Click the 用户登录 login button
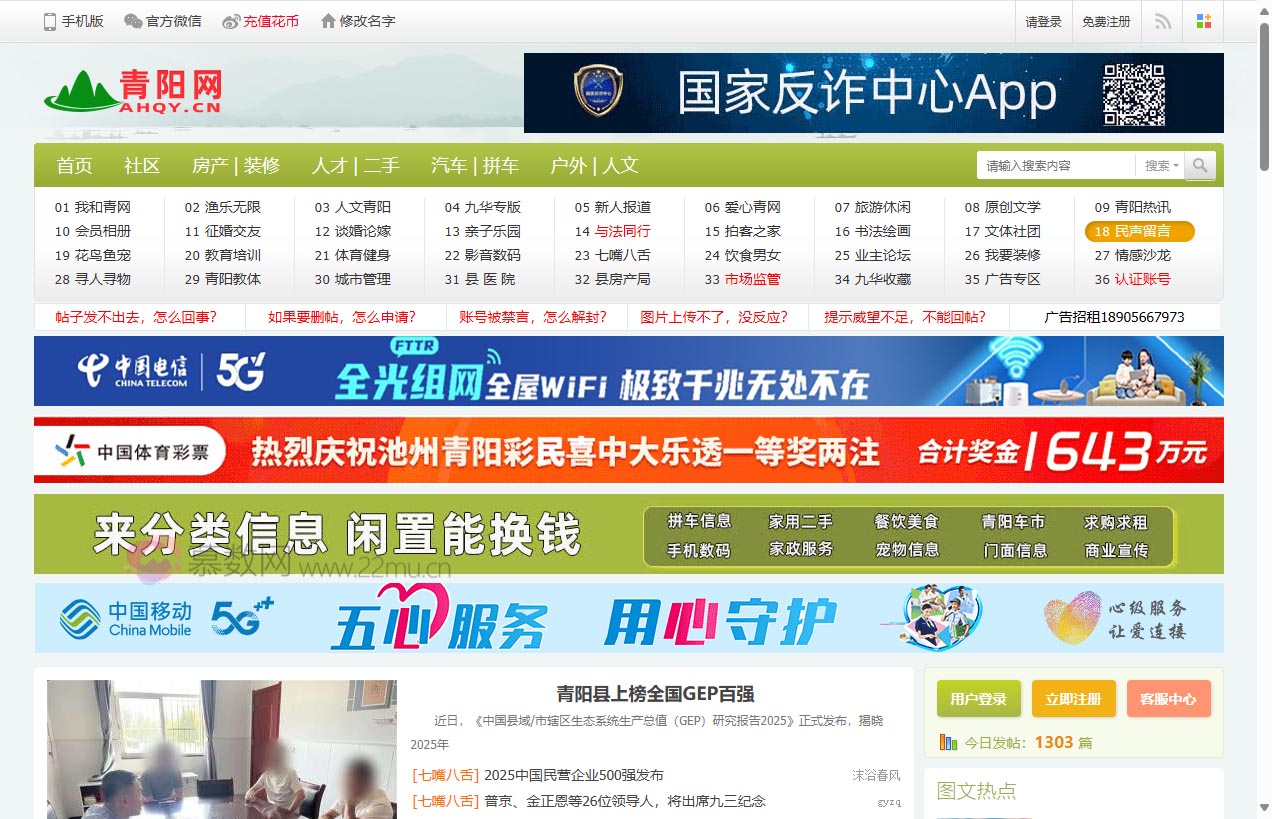This screenshot has height=819, width=1272. coord(978,699)
